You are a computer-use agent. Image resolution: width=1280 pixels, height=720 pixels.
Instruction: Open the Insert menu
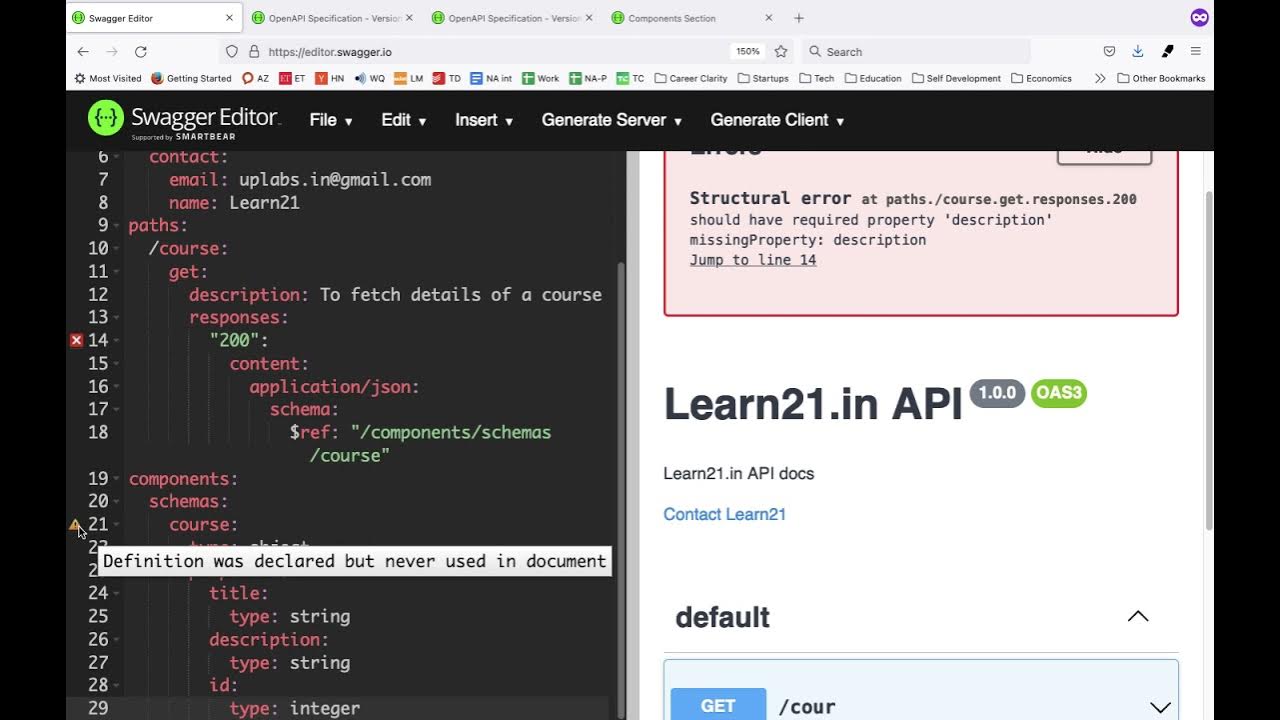pos(484,120)
